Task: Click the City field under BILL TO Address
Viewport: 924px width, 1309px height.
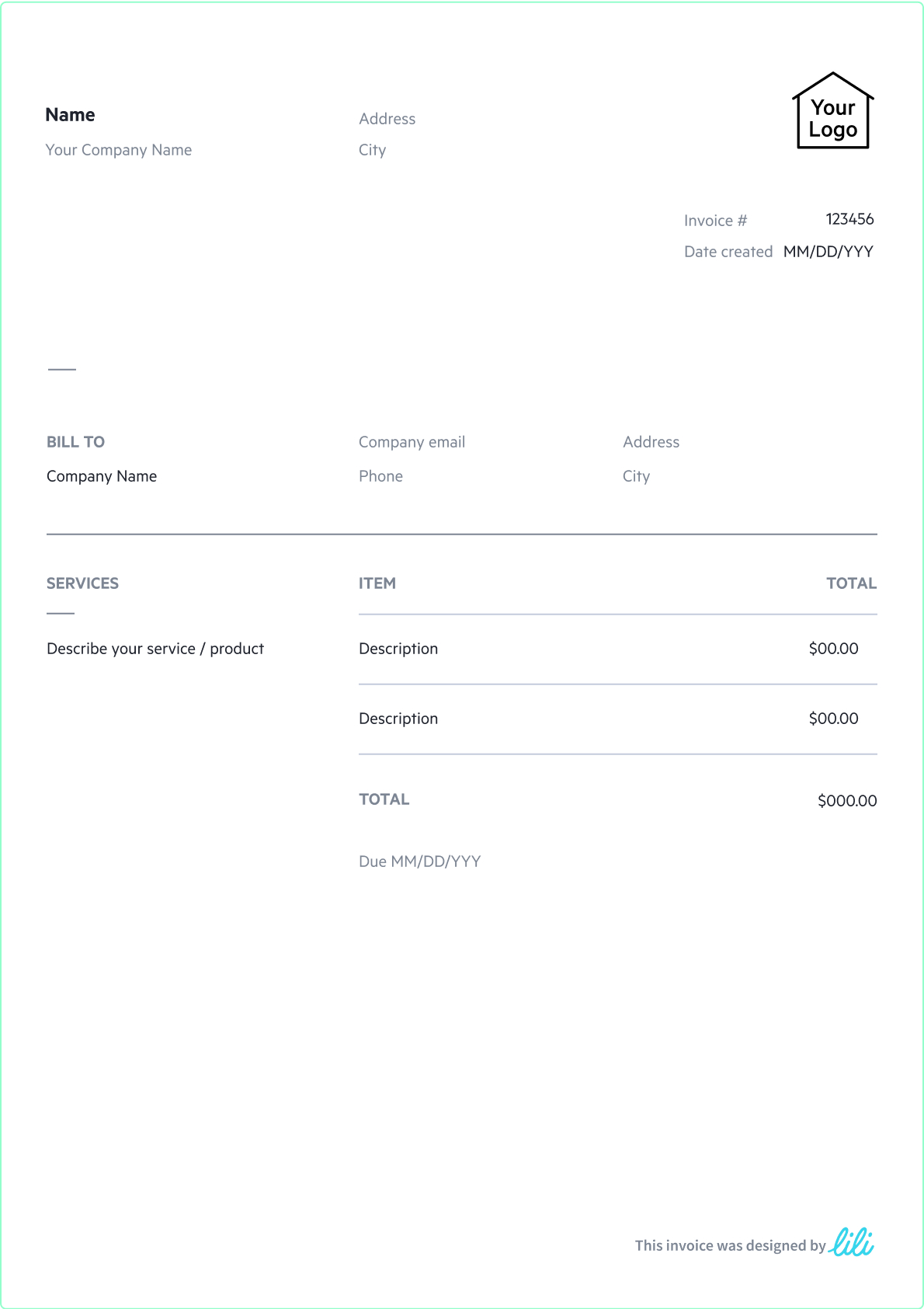Action: [x=636, y=476]
